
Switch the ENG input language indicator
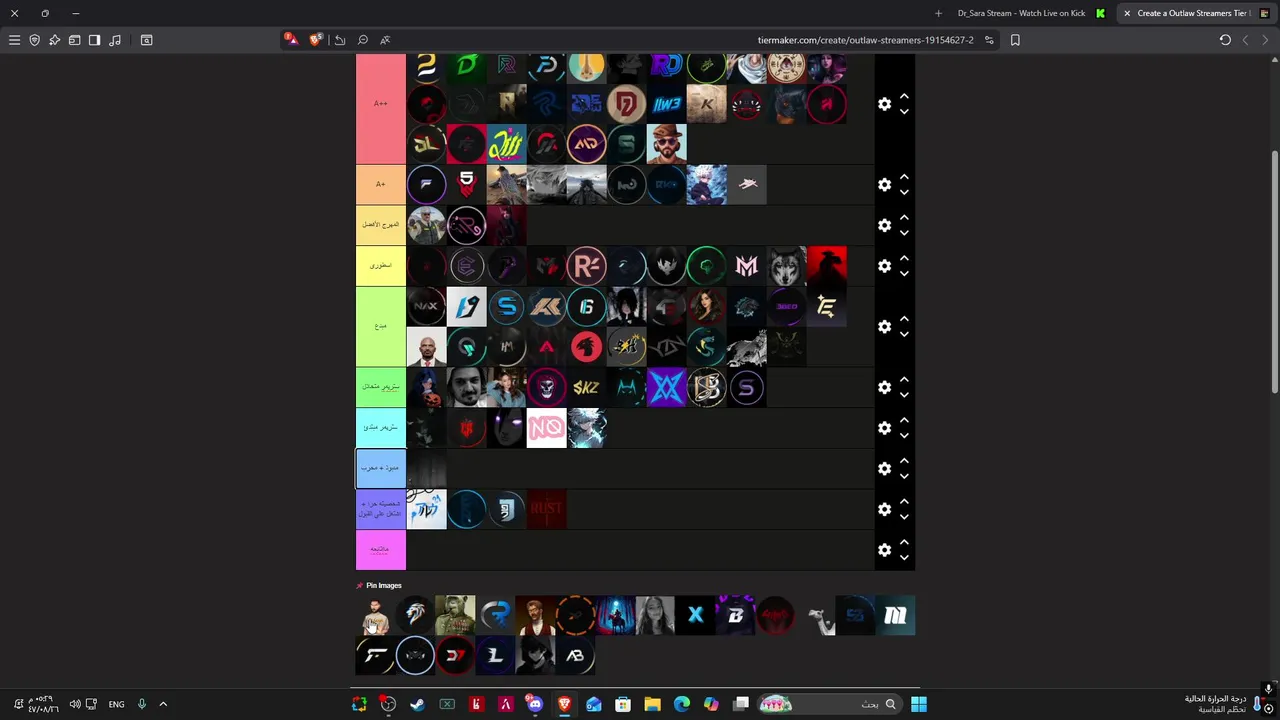tap(116, 704)
